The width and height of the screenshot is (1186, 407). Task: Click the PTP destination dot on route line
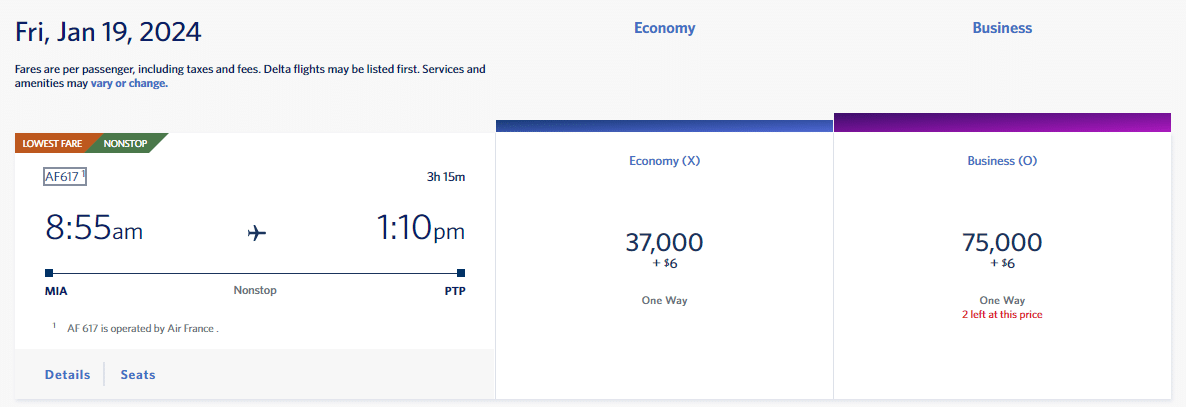tap(461, 273)
